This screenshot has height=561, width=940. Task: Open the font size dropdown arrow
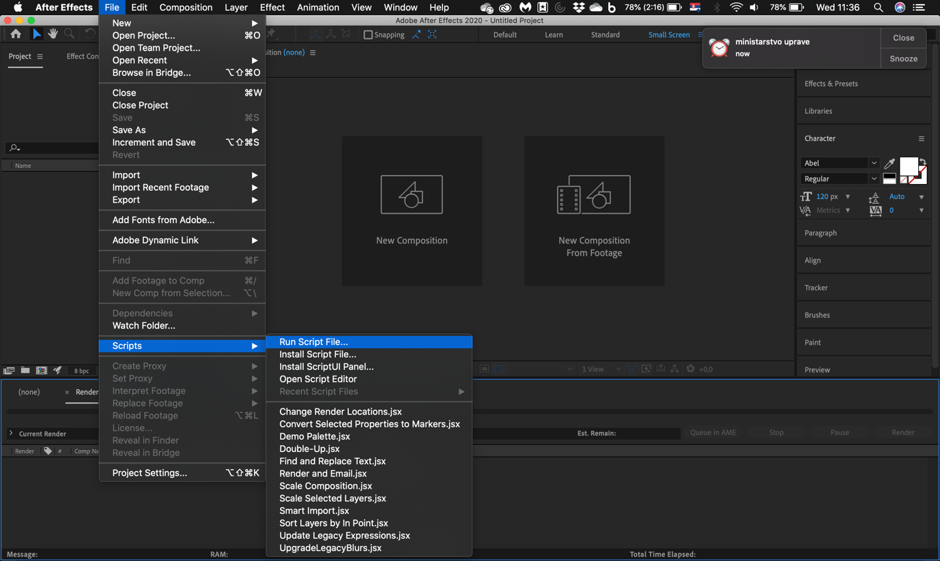coord(848,197)
